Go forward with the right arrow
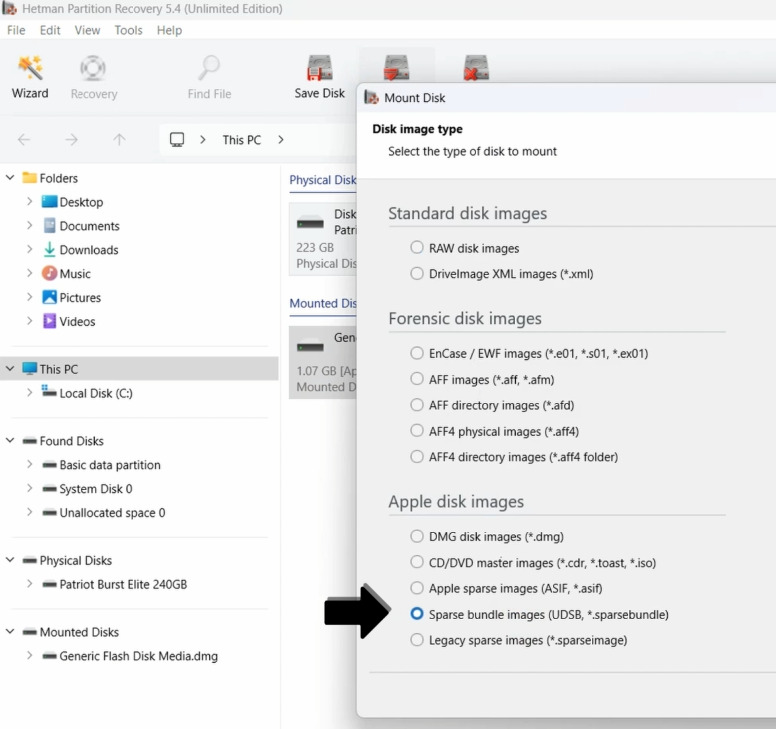776x729 pixels. tap(71, 140)
